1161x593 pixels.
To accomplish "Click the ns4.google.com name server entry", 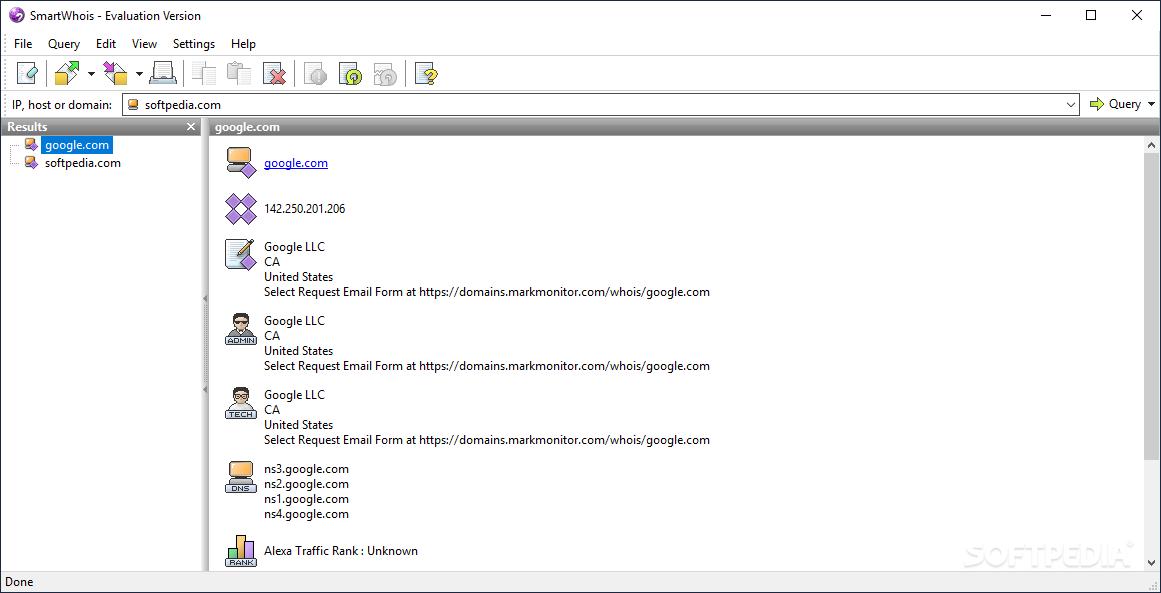I will [306, 514].
